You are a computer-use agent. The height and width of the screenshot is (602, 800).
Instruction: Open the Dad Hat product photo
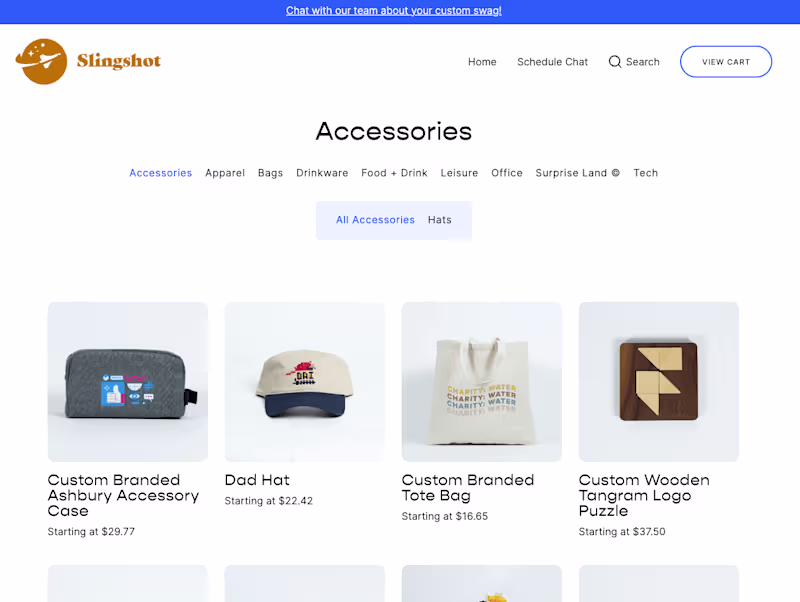pyautogui.click(x=305, y=382)
